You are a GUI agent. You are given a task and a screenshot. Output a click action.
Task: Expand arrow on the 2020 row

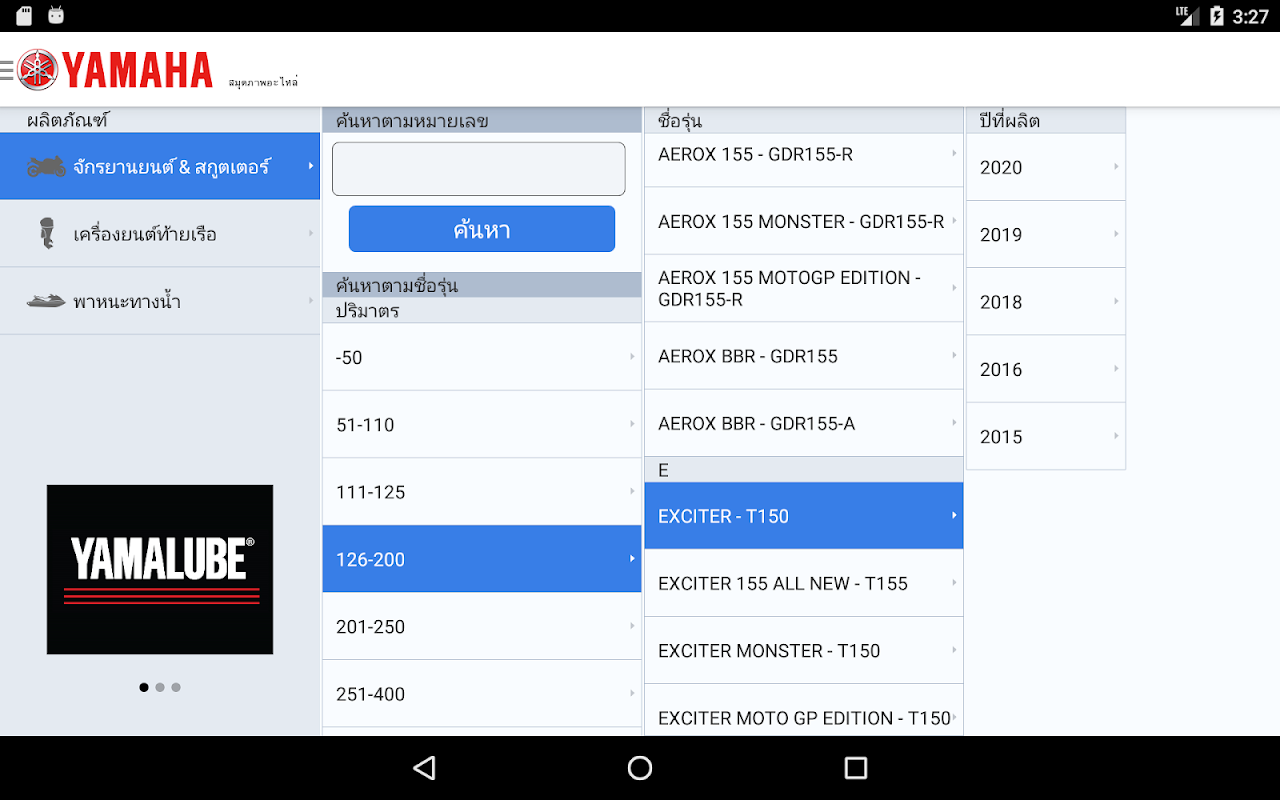1116,166
